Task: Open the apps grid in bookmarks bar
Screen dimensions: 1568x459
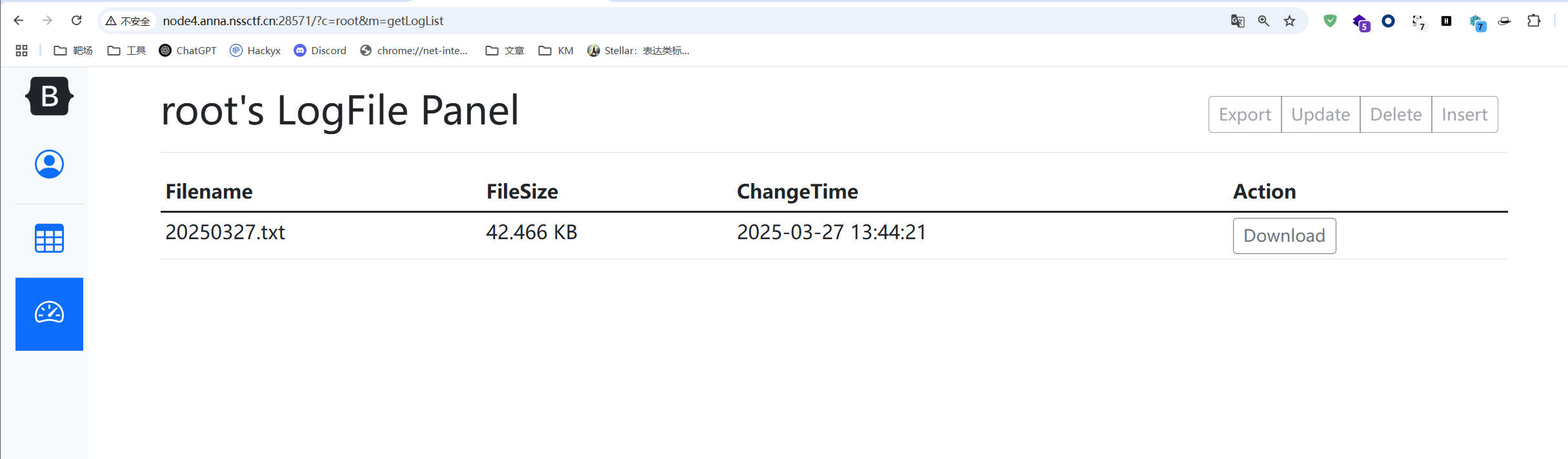Action: pyautogui.click(x=21, y=50)
